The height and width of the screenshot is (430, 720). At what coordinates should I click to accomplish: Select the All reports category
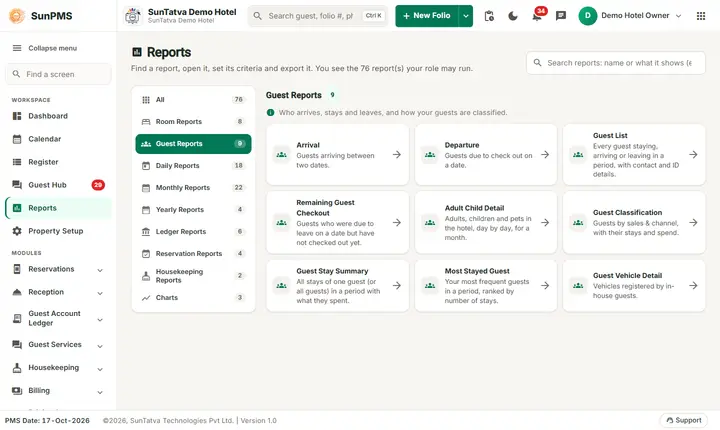pos(193,100)
